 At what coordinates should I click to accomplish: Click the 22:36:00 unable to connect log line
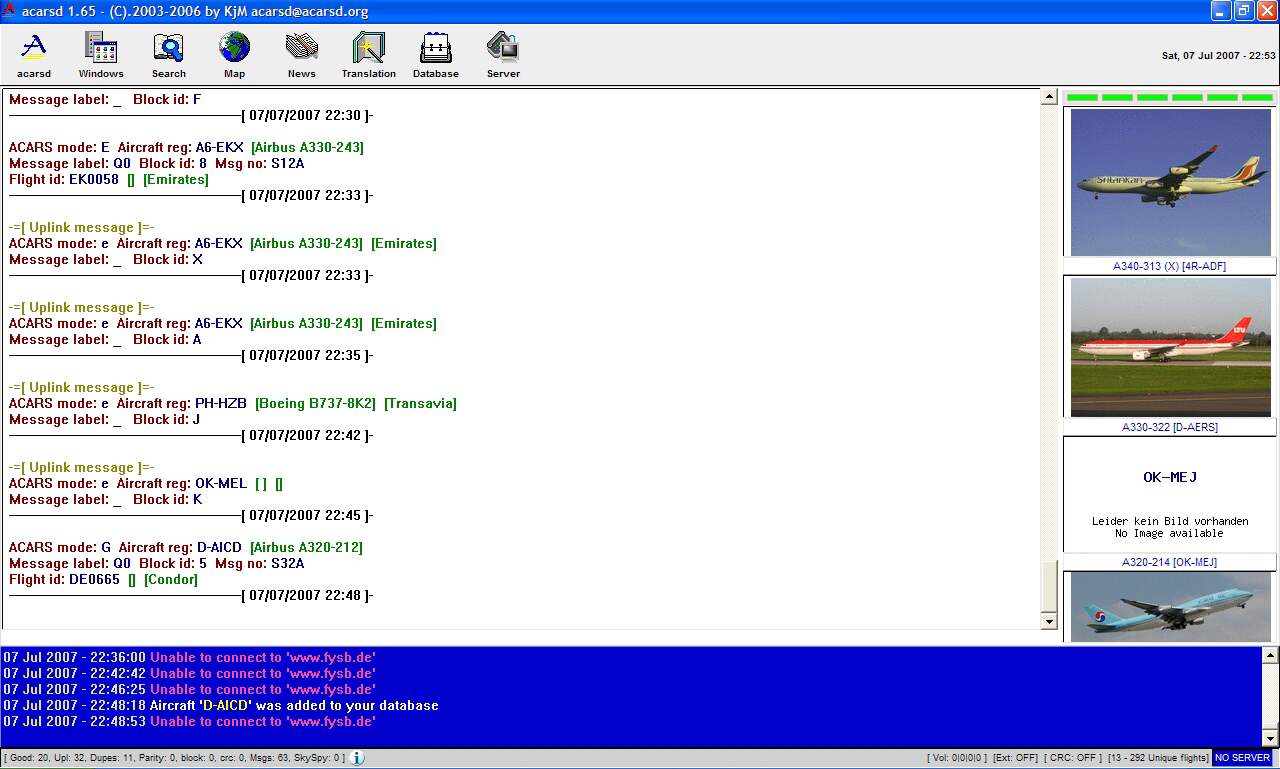[189, 657]
